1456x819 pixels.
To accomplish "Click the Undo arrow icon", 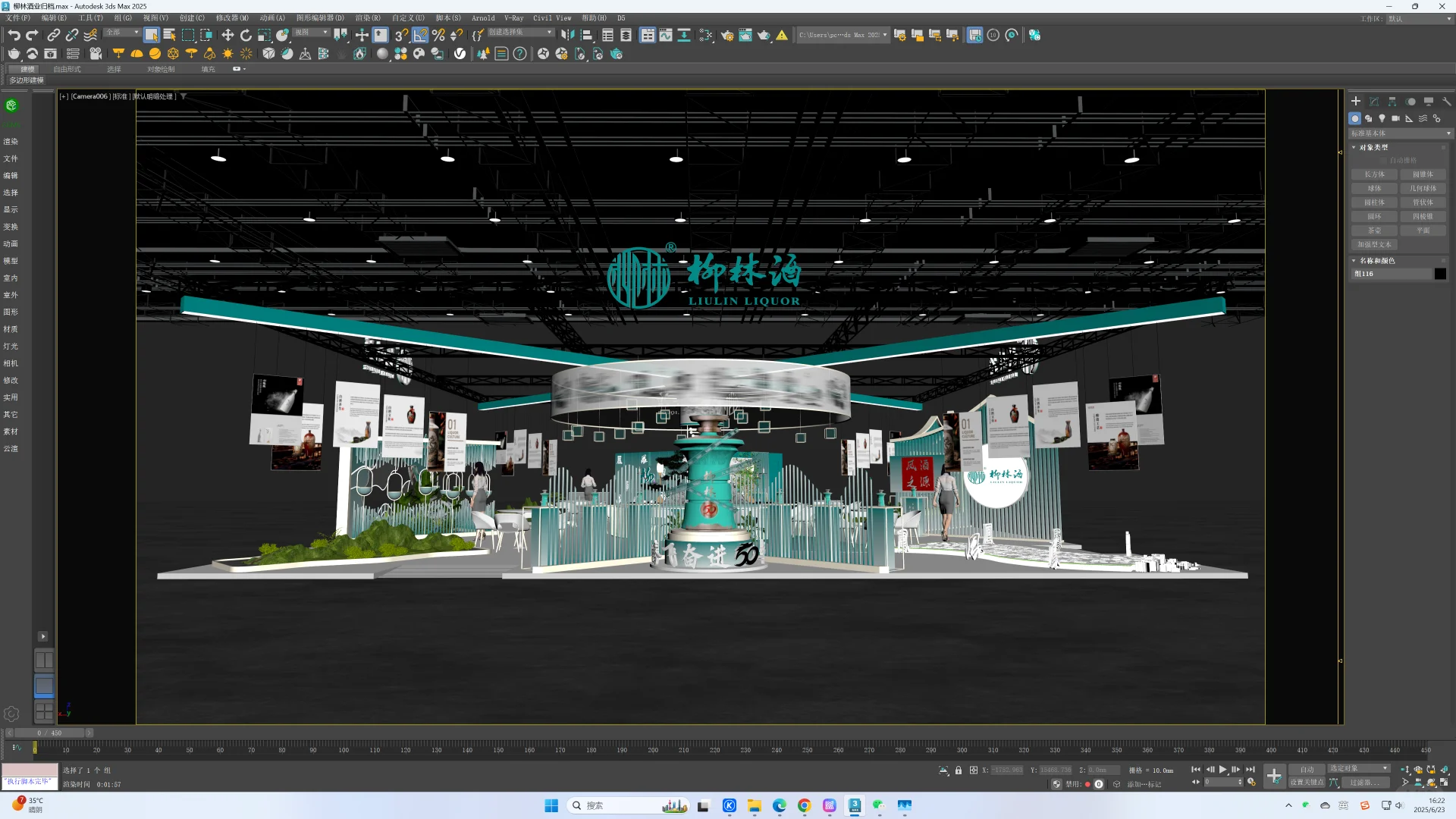I will (x=14, y=35).
